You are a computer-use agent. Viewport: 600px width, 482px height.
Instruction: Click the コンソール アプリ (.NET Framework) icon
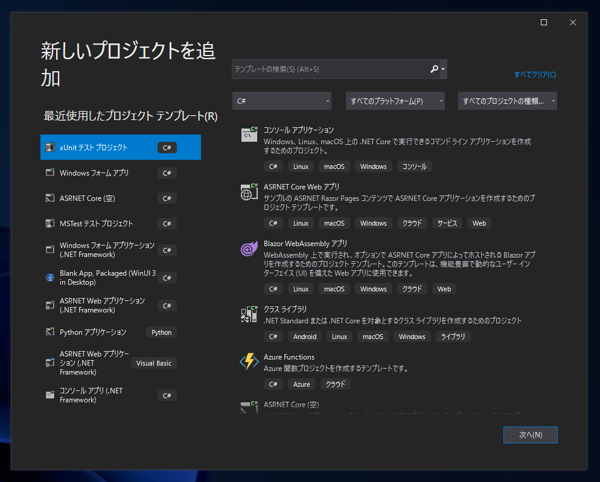[x=50, y=395]
